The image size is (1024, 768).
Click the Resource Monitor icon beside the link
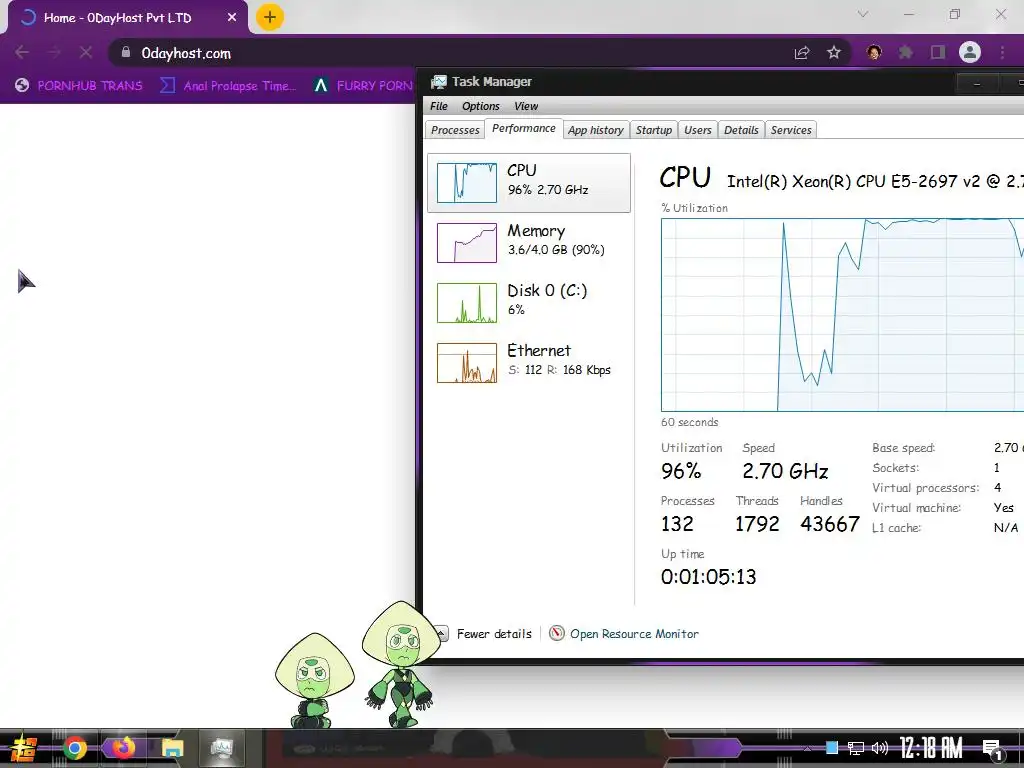click(556, 633)
